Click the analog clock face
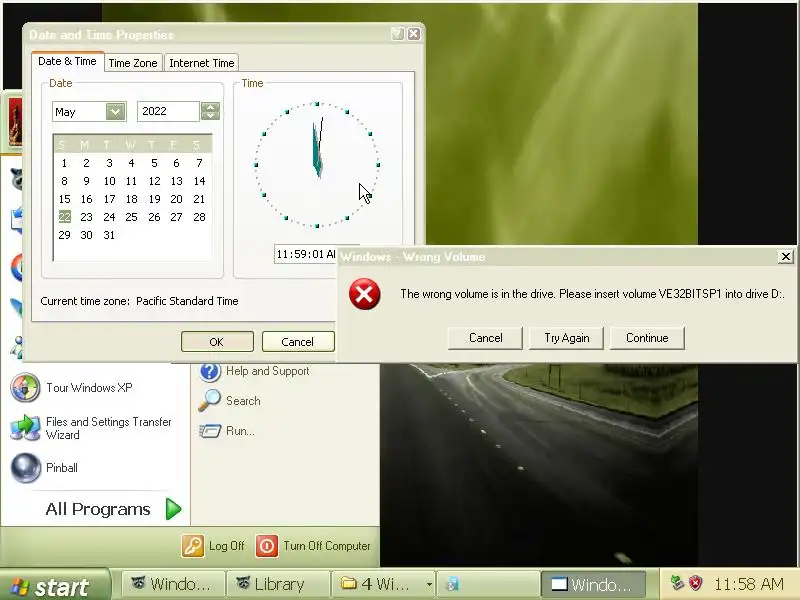The image size is (800, 600). (x=317, y=164)
